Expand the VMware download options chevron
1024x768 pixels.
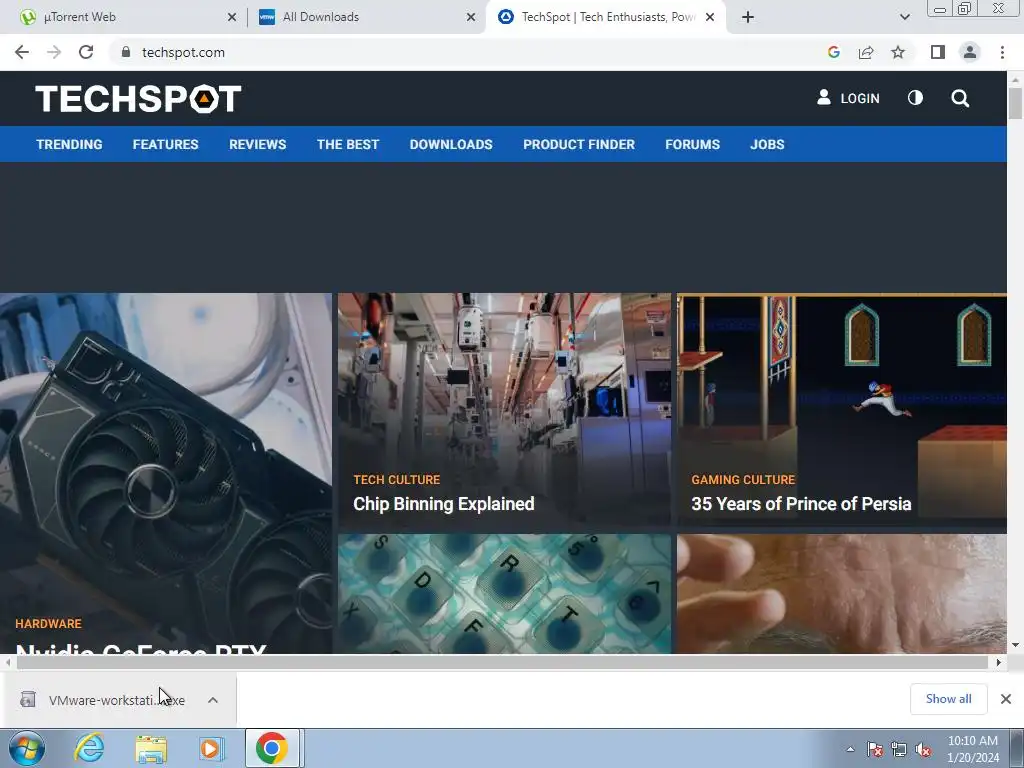(x=213, y=700)
